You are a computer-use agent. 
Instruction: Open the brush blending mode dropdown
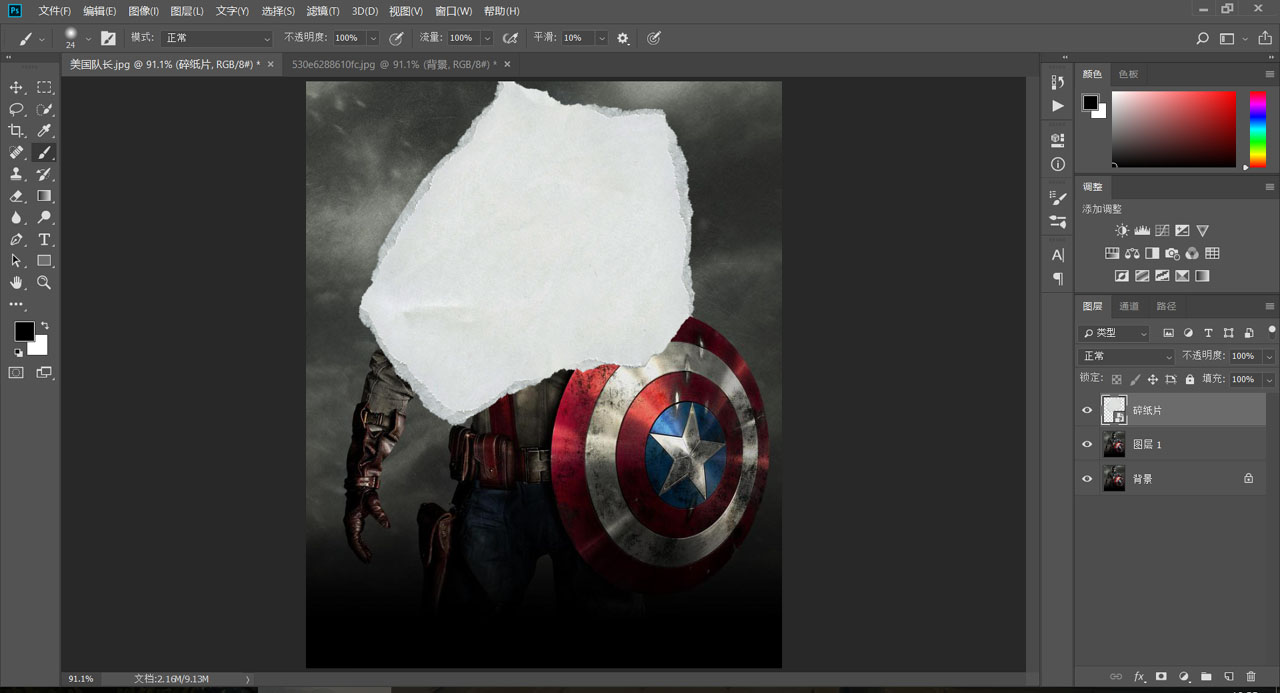tap(217, 38)
